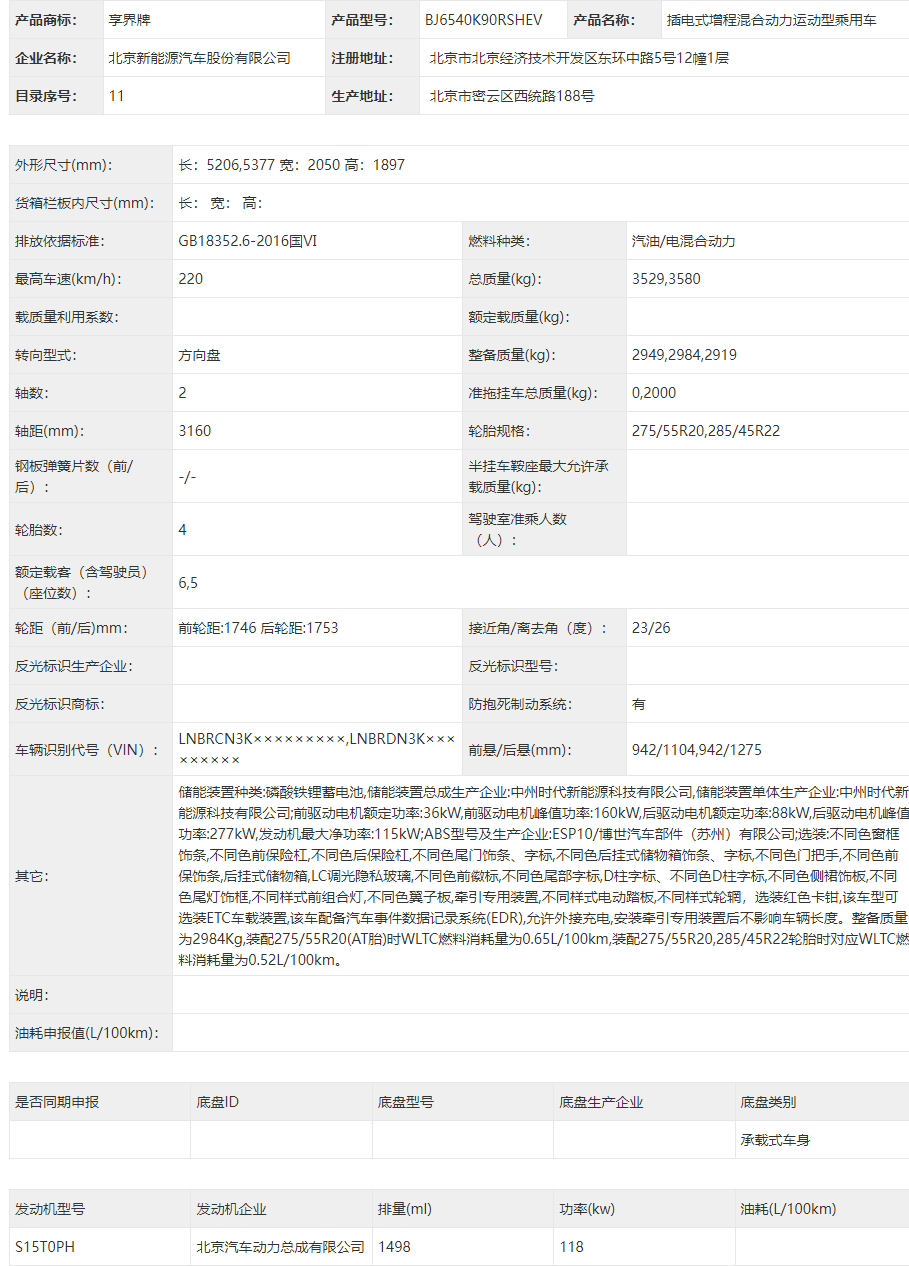The image size is (909, 1266).
Task: Click track width value 前轮距:1746 后轮距:1753
Action: tap(258, 628)
